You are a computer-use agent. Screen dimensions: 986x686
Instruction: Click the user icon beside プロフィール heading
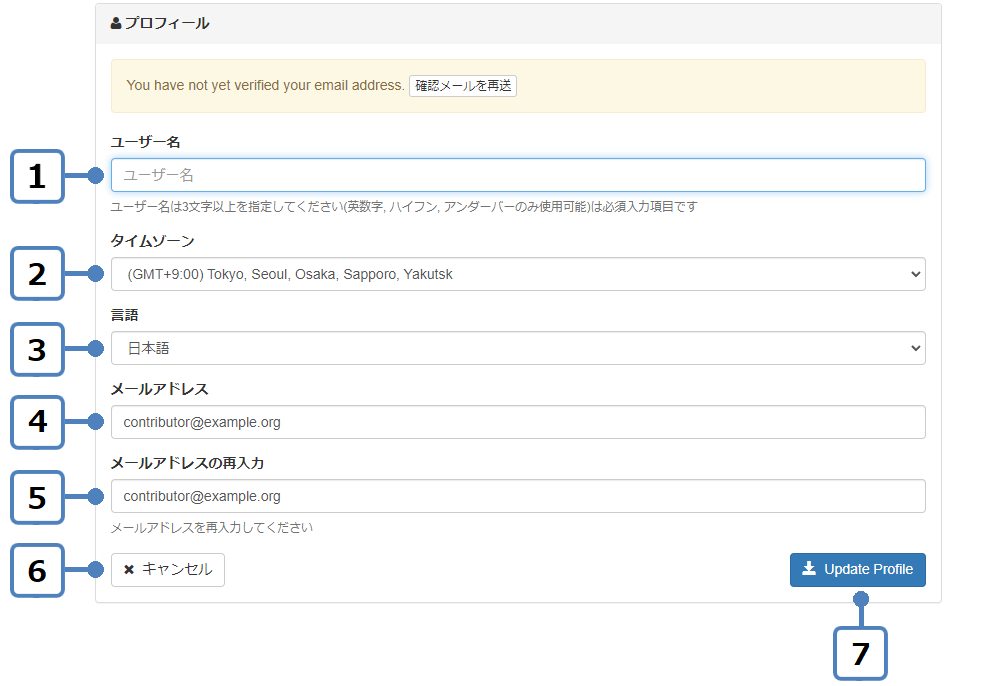pos(116,23)
